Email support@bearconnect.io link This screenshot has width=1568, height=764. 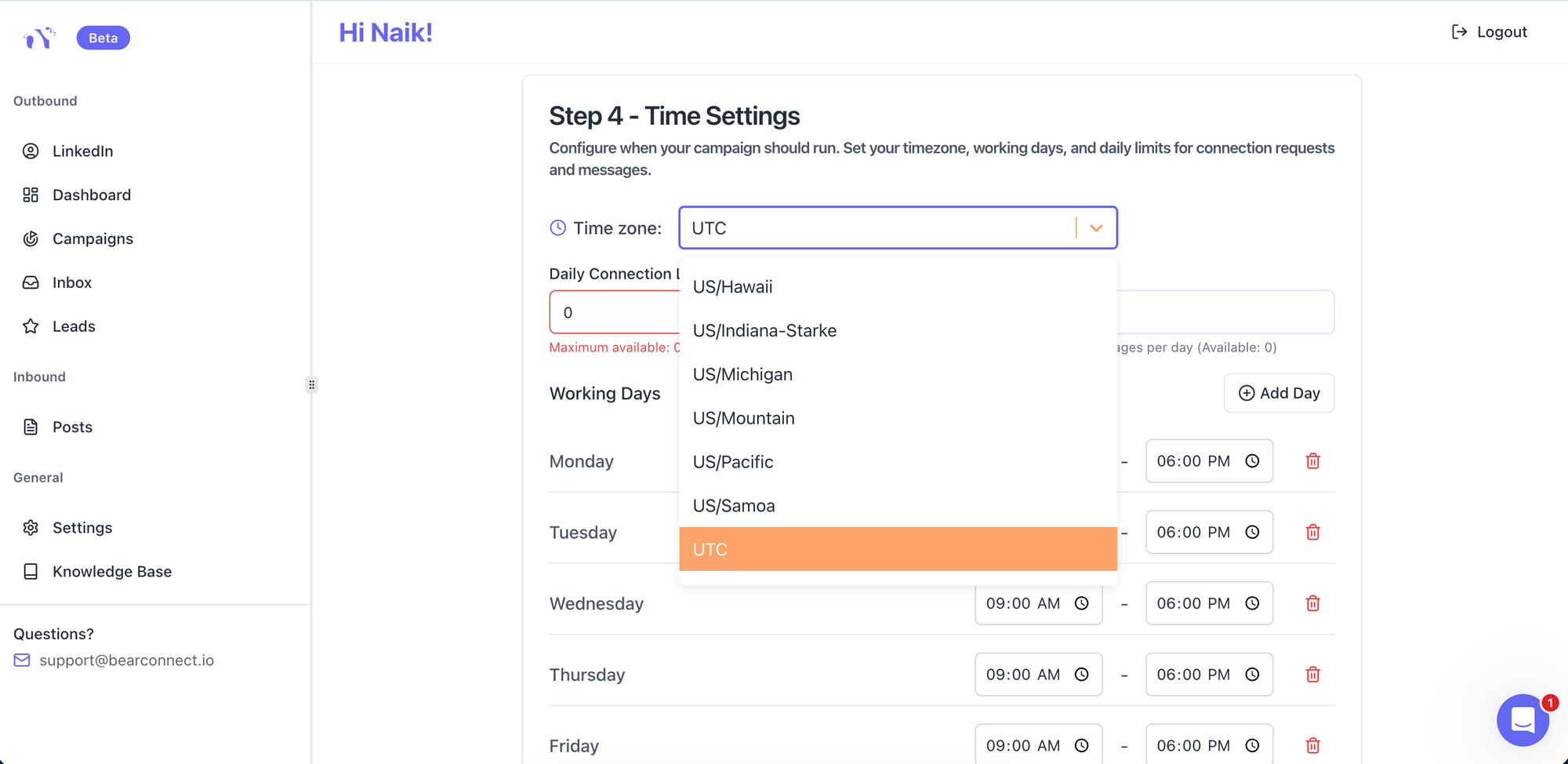coord(126,660)
